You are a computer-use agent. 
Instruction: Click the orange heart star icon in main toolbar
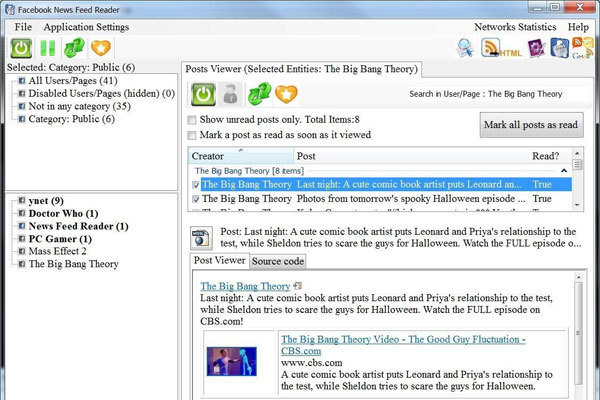coord(101,48)
